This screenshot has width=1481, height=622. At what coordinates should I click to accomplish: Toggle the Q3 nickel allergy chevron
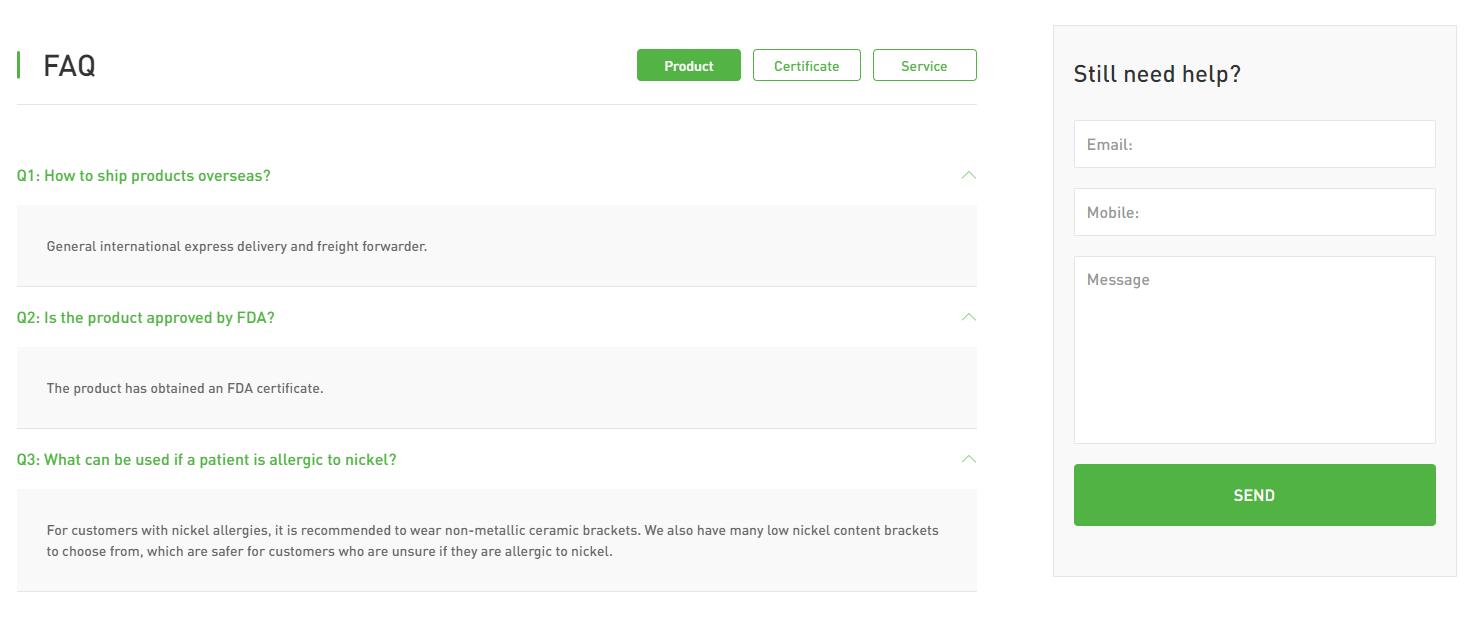pos(967,459)
